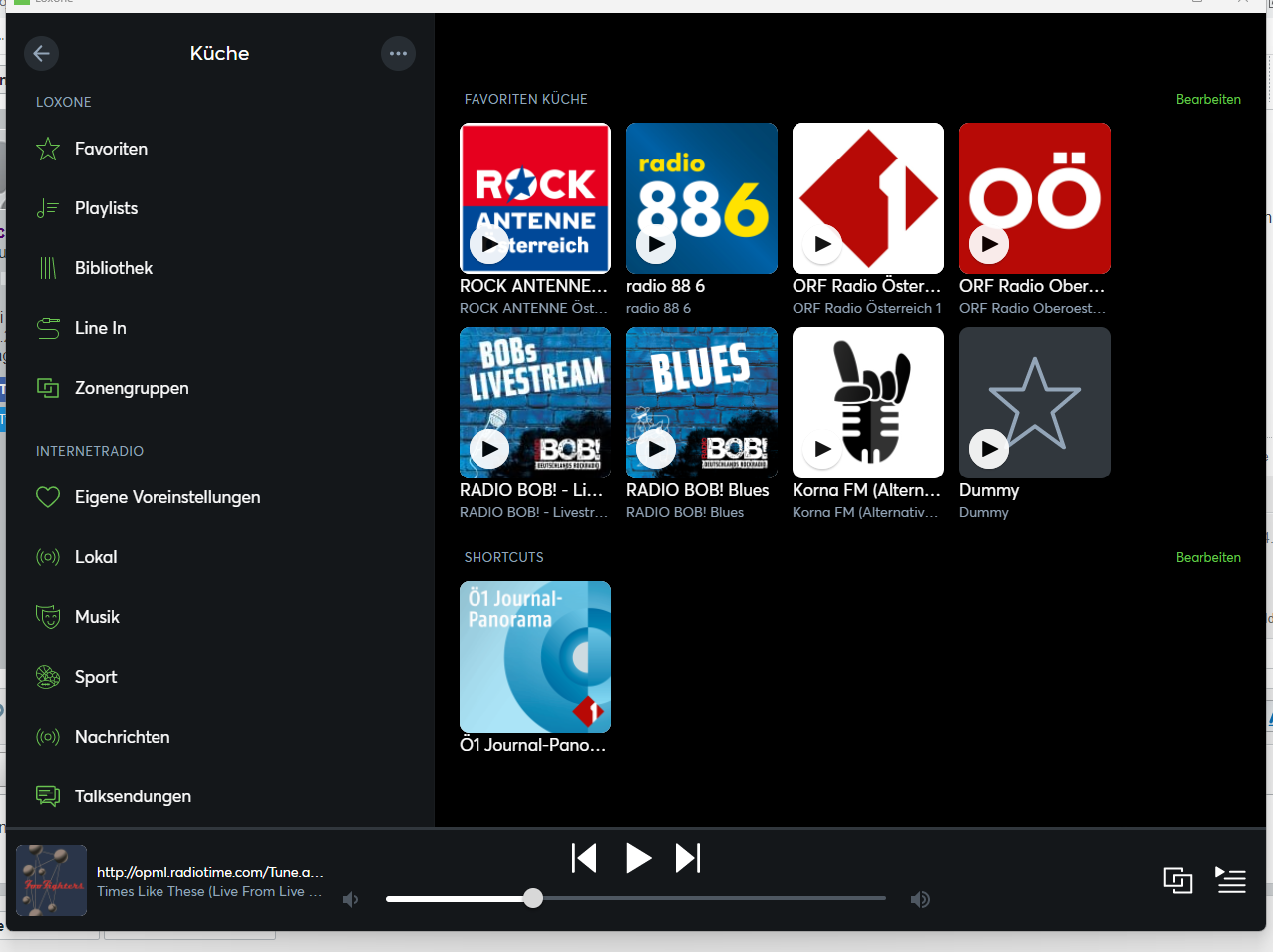This screenshot has width=1273, height=952.
Task: Open Zonengruppen menu entry
Action: point(220,388)
